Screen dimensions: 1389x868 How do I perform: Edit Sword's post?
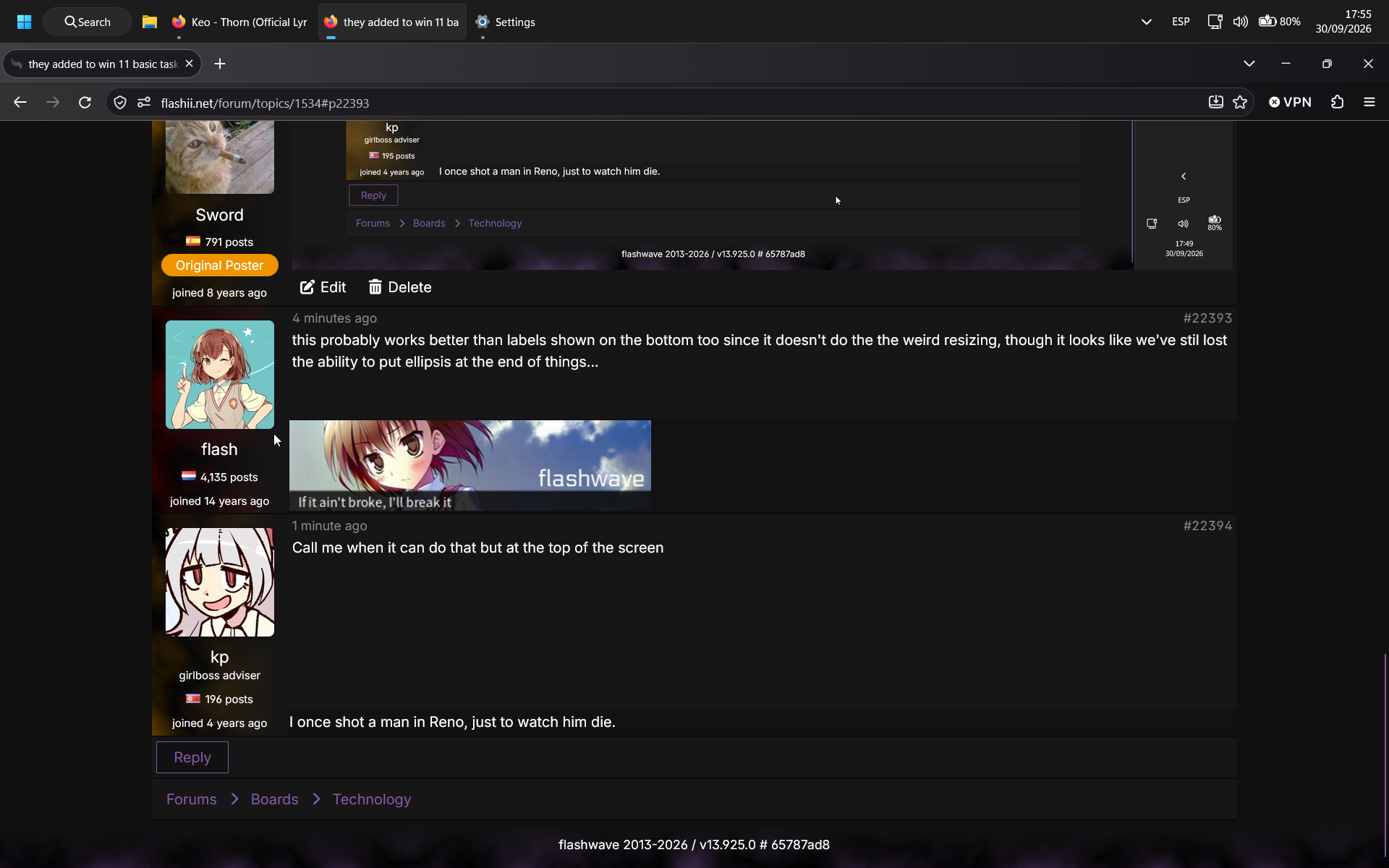tap(323, 287)
